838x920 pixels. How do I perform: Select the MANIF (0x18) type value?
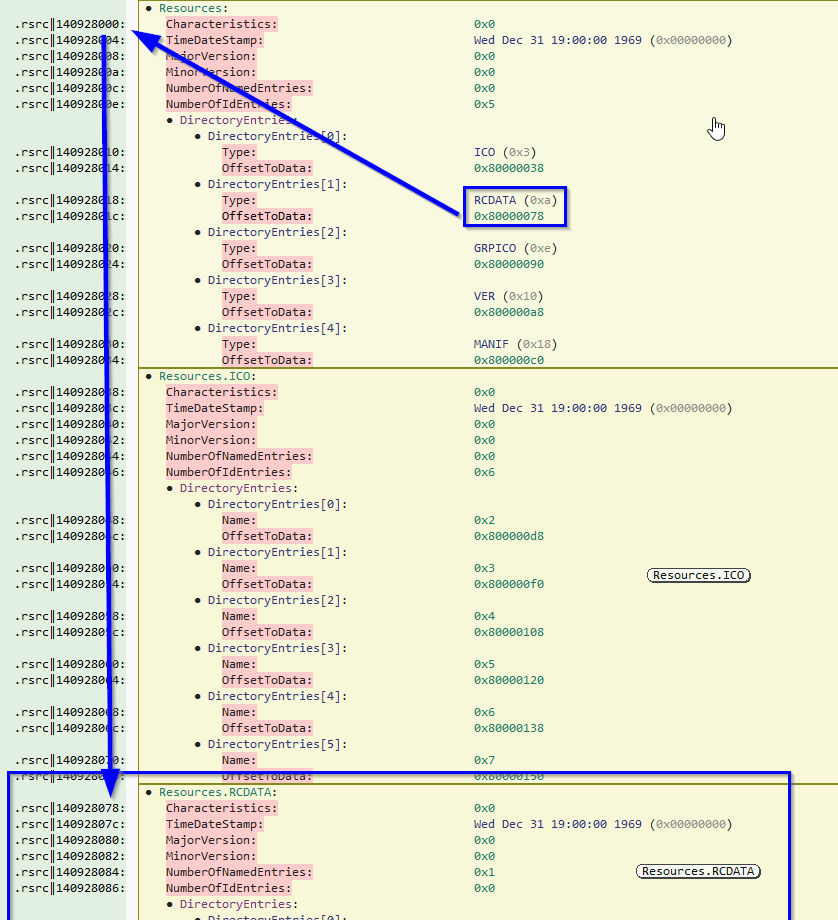click(x=515, y=344)
